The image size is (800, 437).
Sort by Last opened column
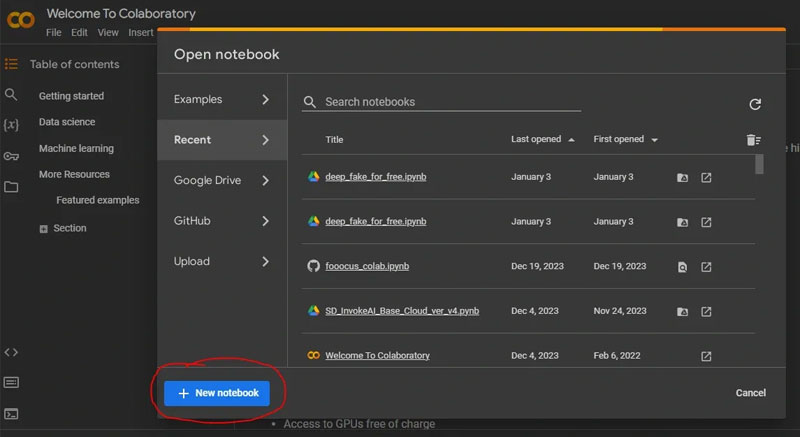(x=542, y=140)
